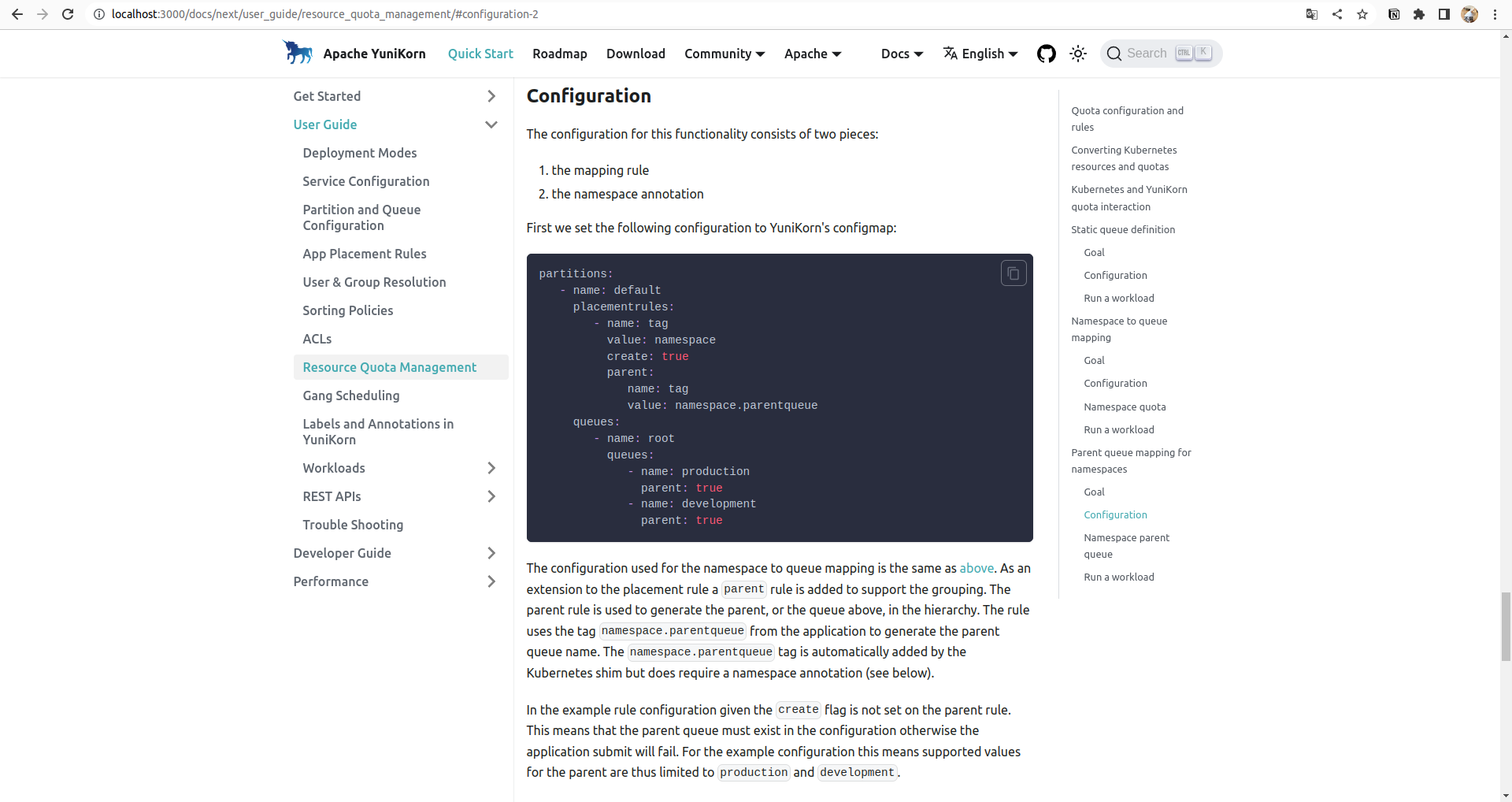Image resolution: width=1512 pixels, height=802 pixels.
Task: Go back in browser history
Action: point(17,14)
